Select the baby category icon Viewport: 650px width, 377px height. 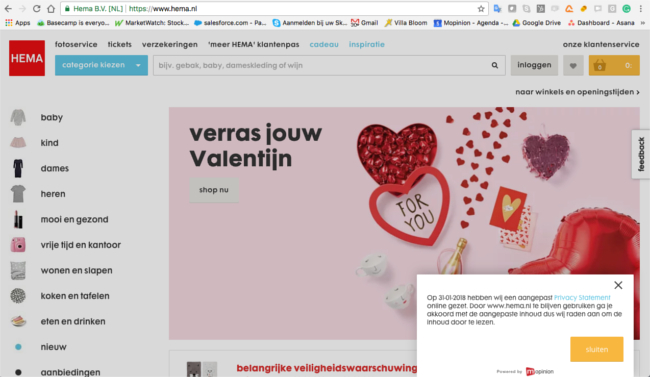coord(18,117)
